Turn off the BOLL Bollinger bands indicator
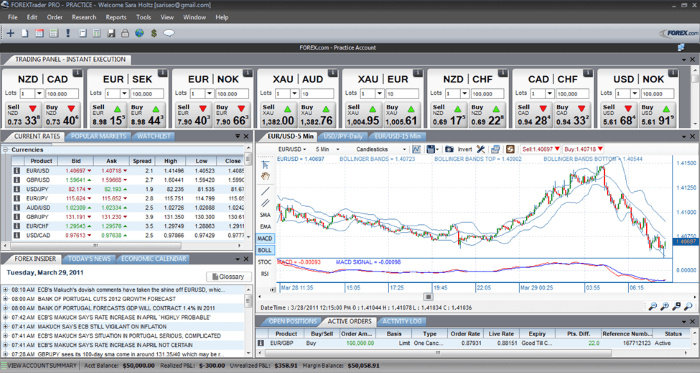 coord(265,250)
